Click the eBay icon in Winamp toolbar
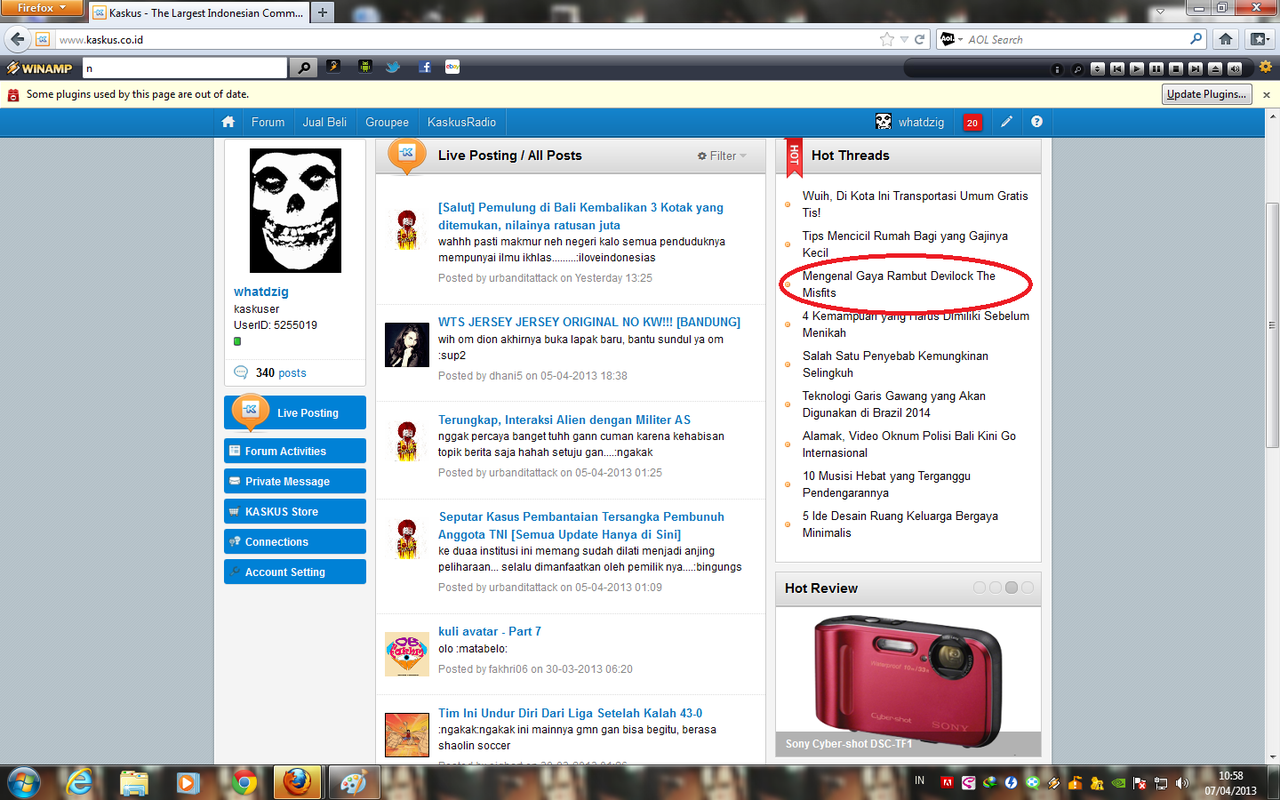 452,67
